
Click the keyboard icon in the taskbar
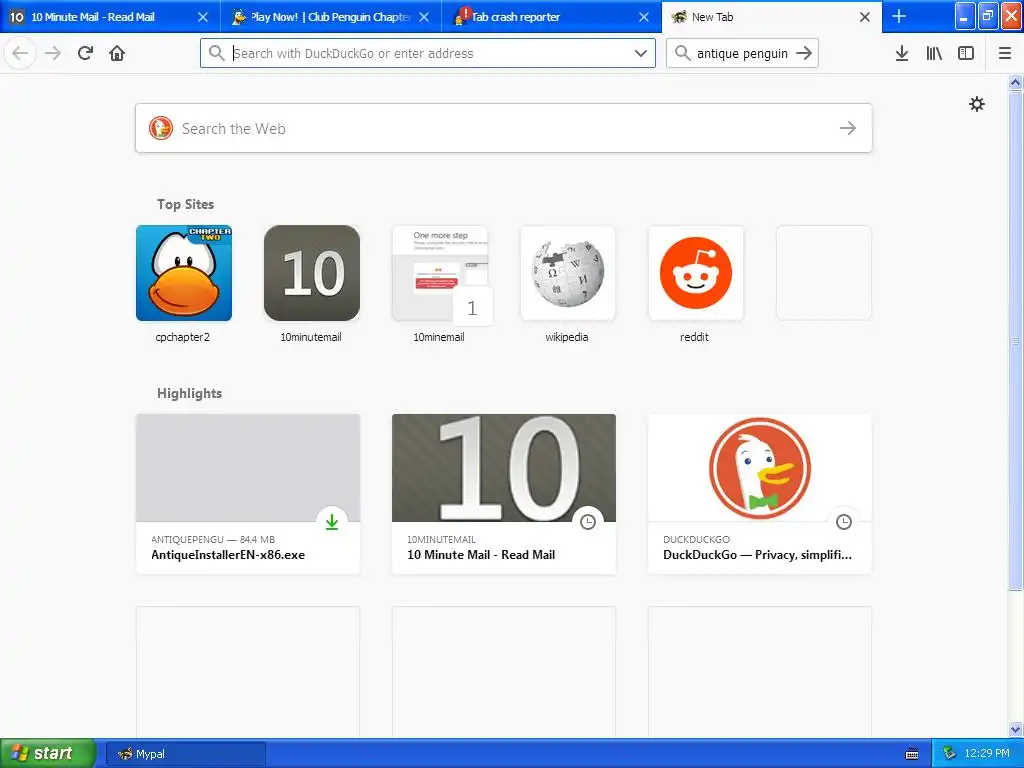[x=912, y=754]
